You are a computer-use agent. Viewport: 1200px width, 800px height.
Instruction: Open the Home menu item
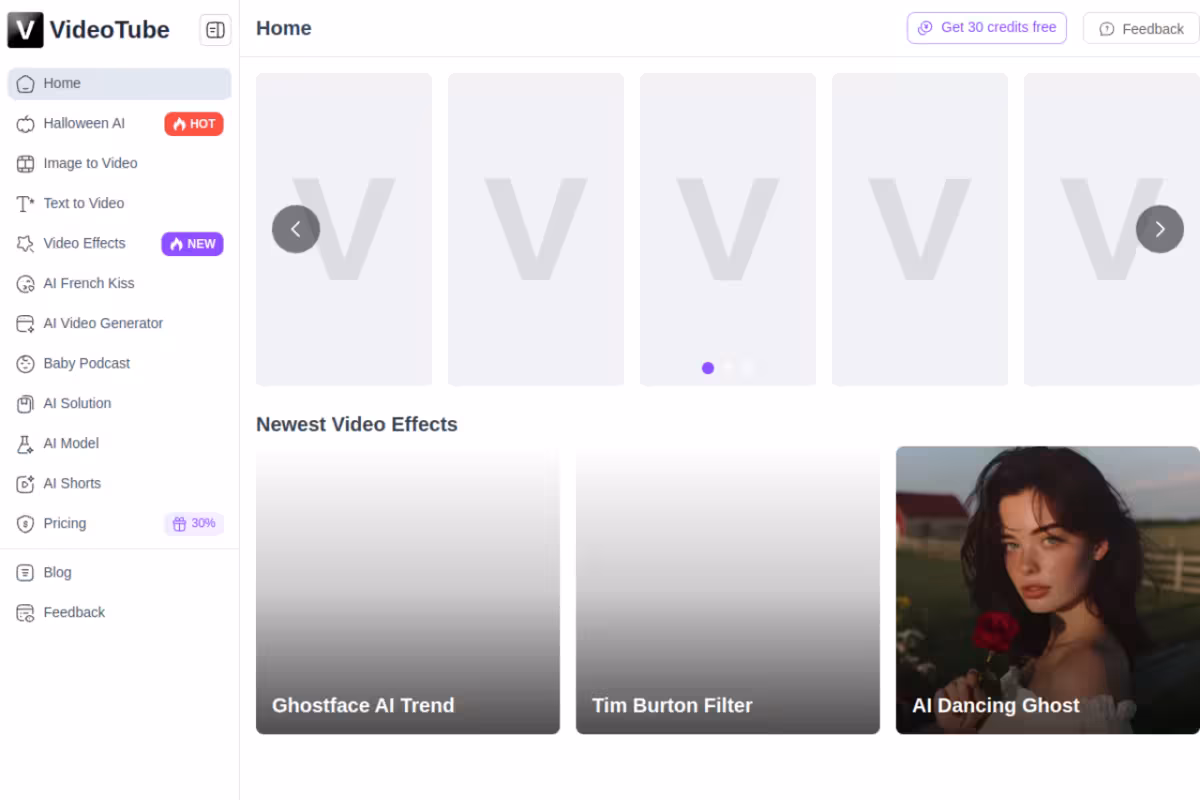(120, 84)
